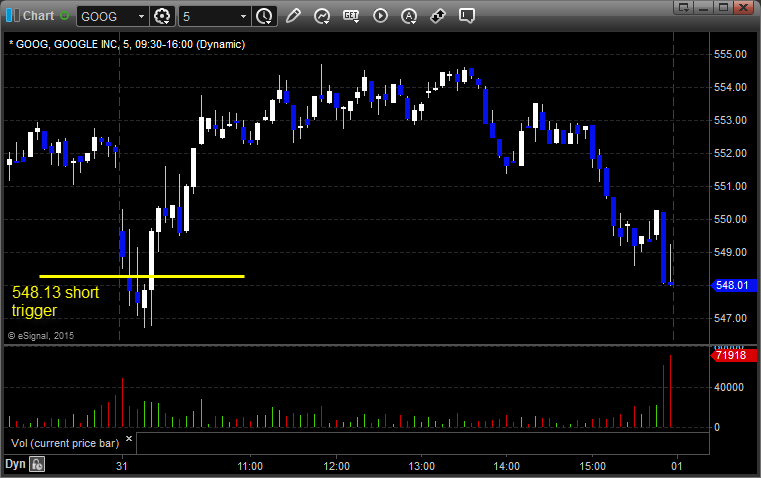Click the 14:00 time axis label
This screenshot has height=478, width=761.
pyautogui.click(x=506, y=466)
